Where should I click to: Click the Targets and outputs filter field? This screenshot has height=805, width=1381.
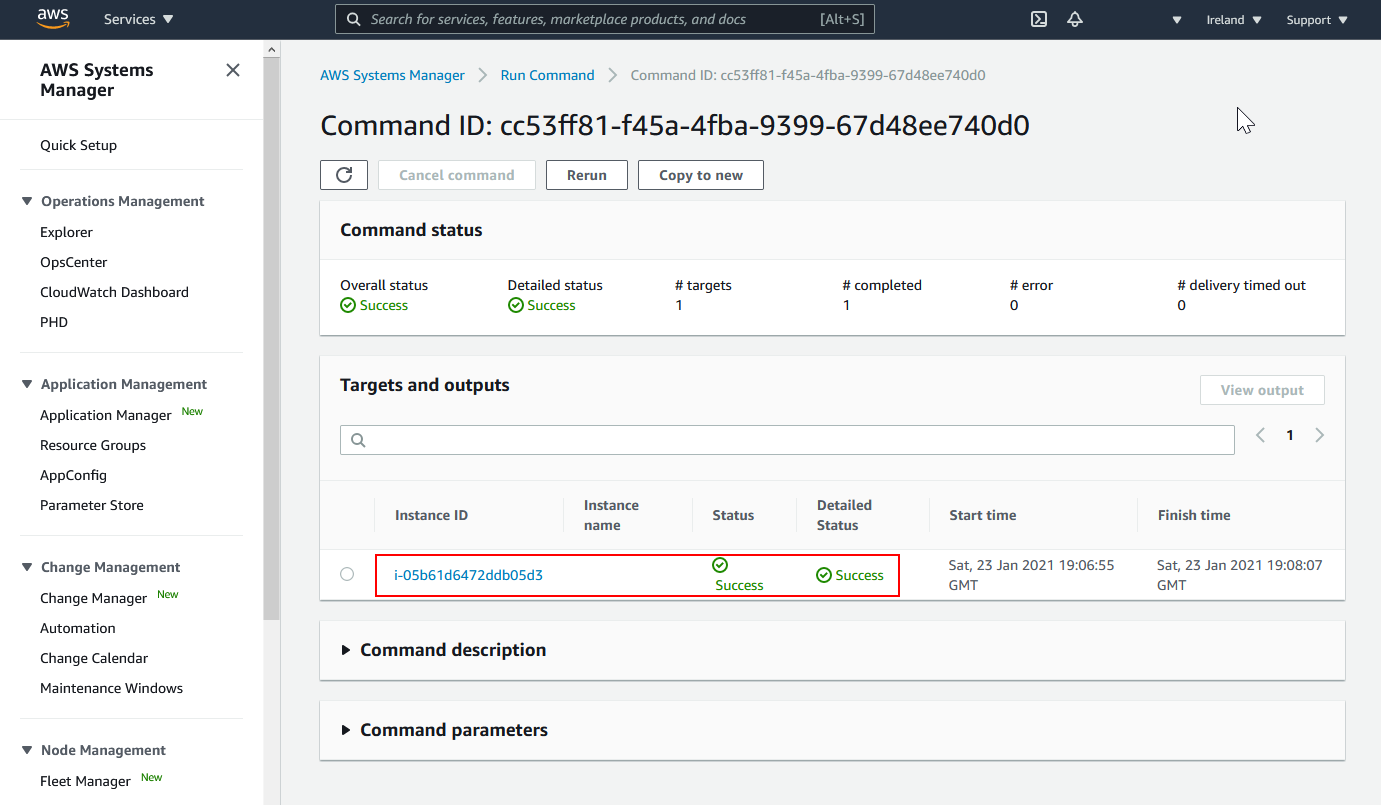[787, 440]
